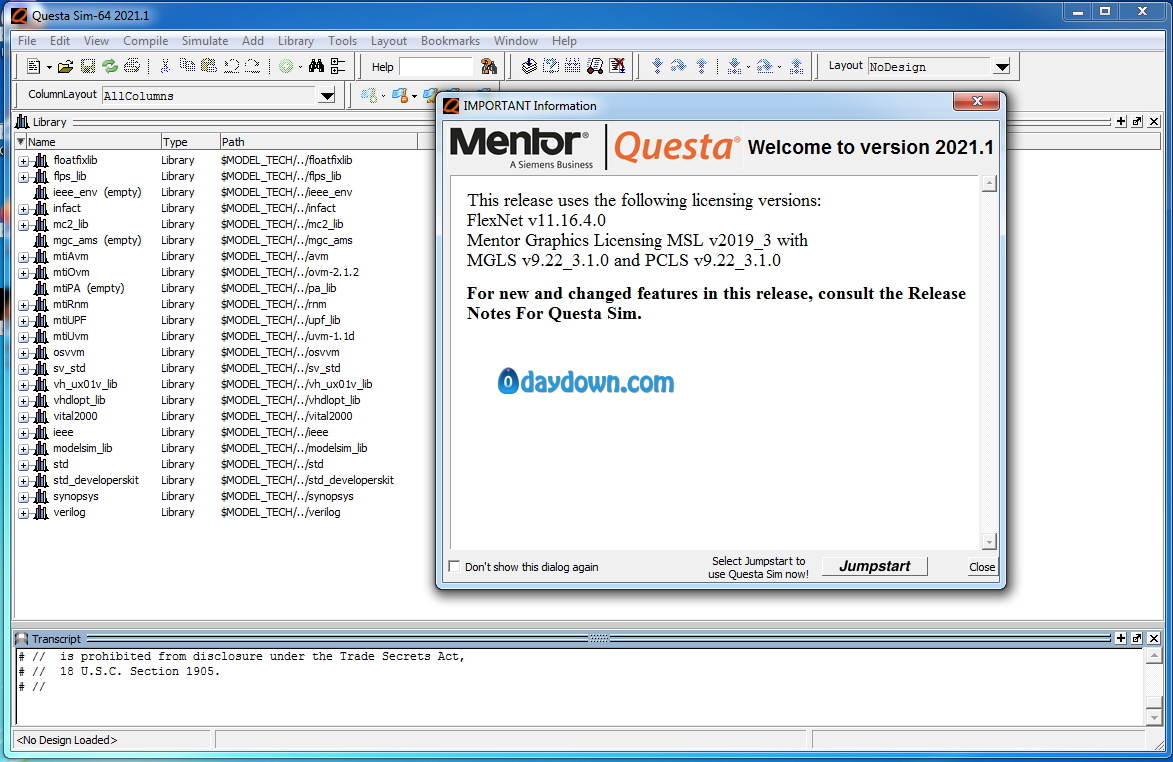
Task: Click the Find binoculars icon
Action: pos(316,67)
